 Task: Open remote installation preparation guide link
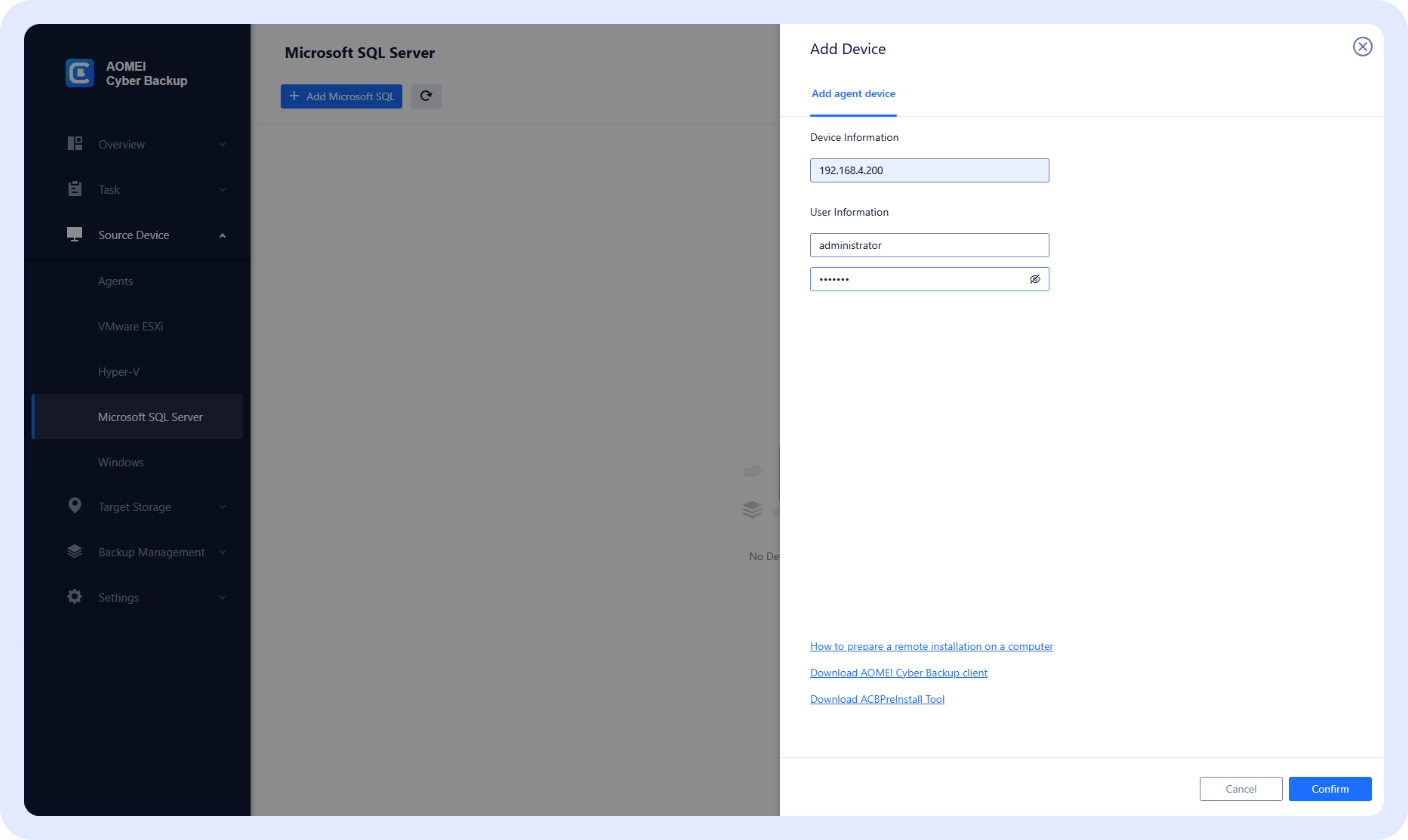[931, 647]
